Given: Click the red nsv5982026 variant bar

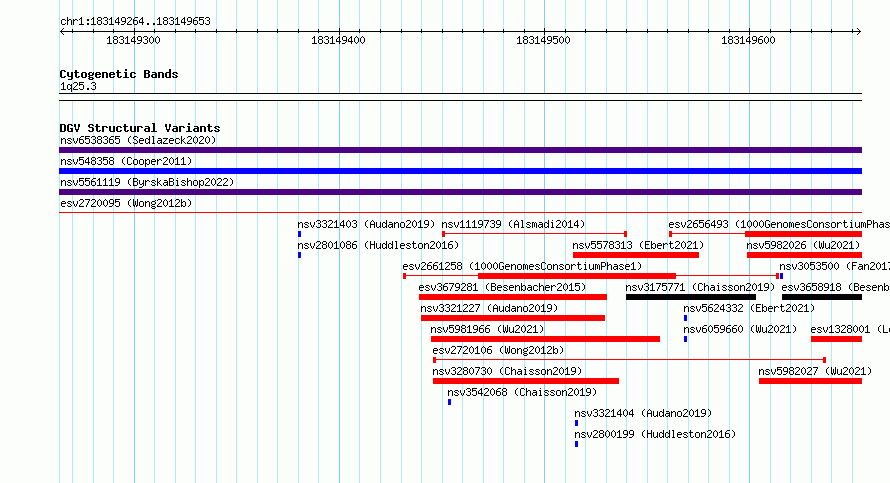Looking at the screenshot, I should pyautogui.click(x=804, y=255).
